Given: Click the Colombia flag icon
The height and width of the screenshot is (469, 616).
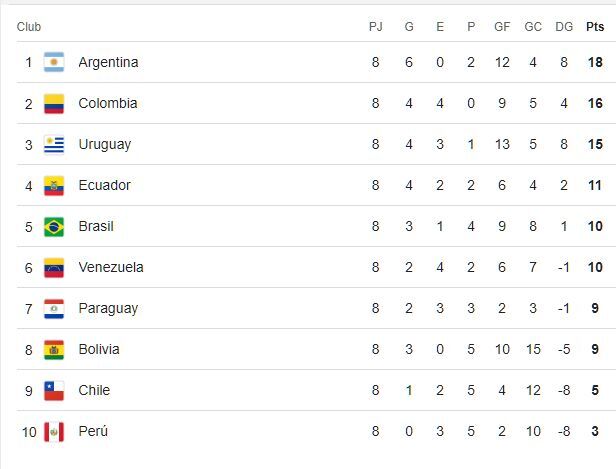Looking at the screenshot, I should tap(54, 104).
